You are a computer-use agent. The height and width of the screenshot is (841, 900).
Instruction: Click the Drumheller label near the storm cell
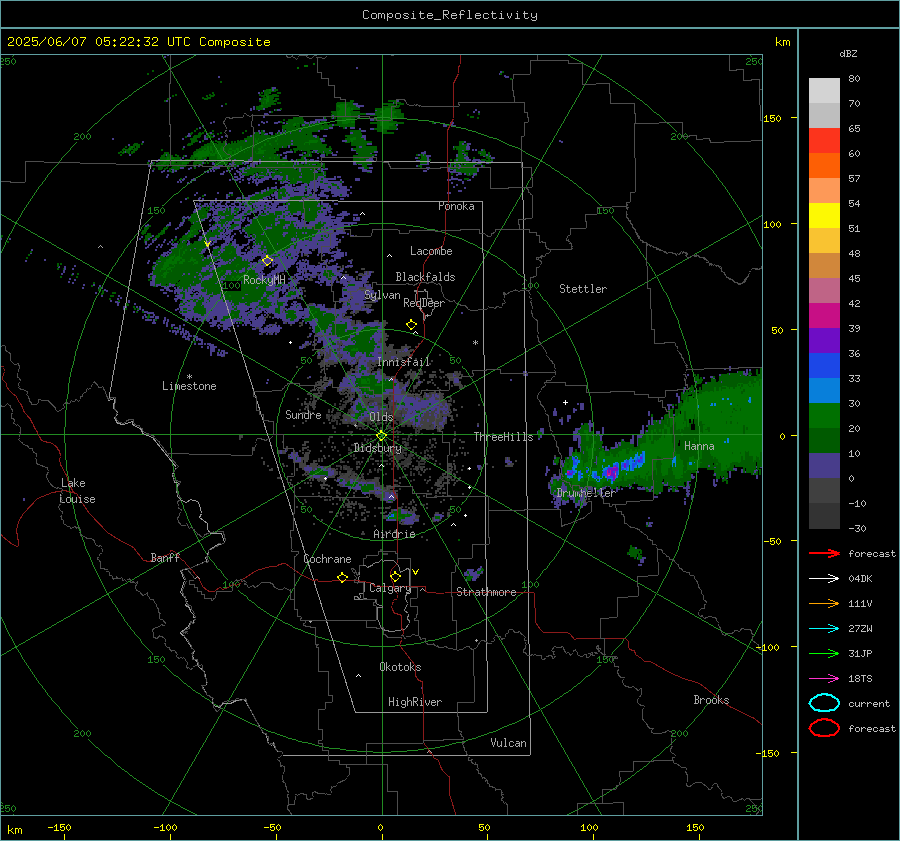coord(586,493)
